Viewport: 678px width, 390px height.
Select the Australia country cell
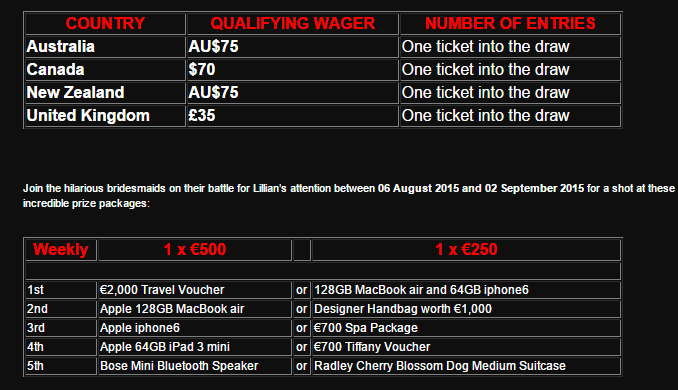click(x=106, y=47)
